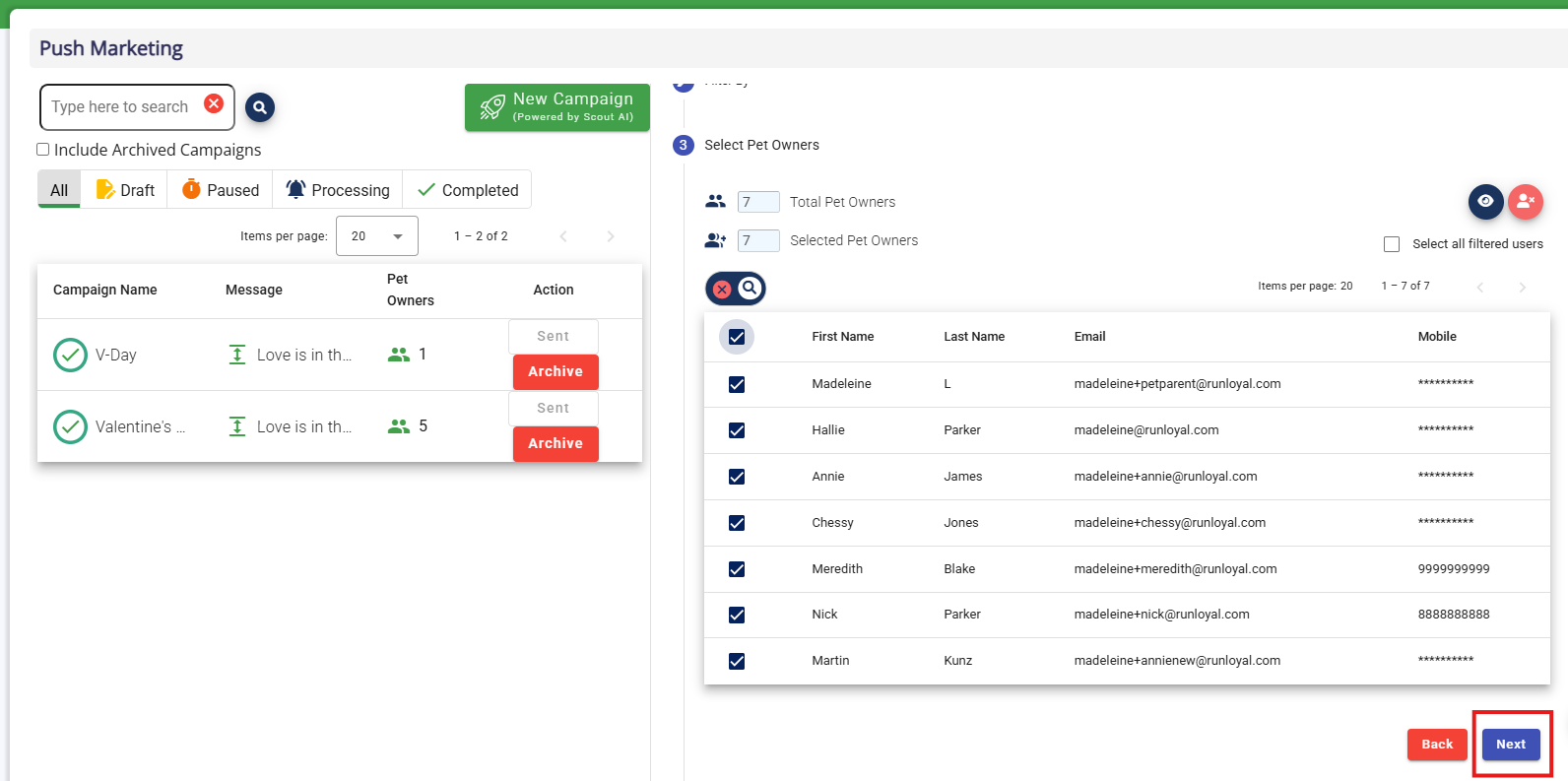Switch to the Draft tab

pos(125,190)
